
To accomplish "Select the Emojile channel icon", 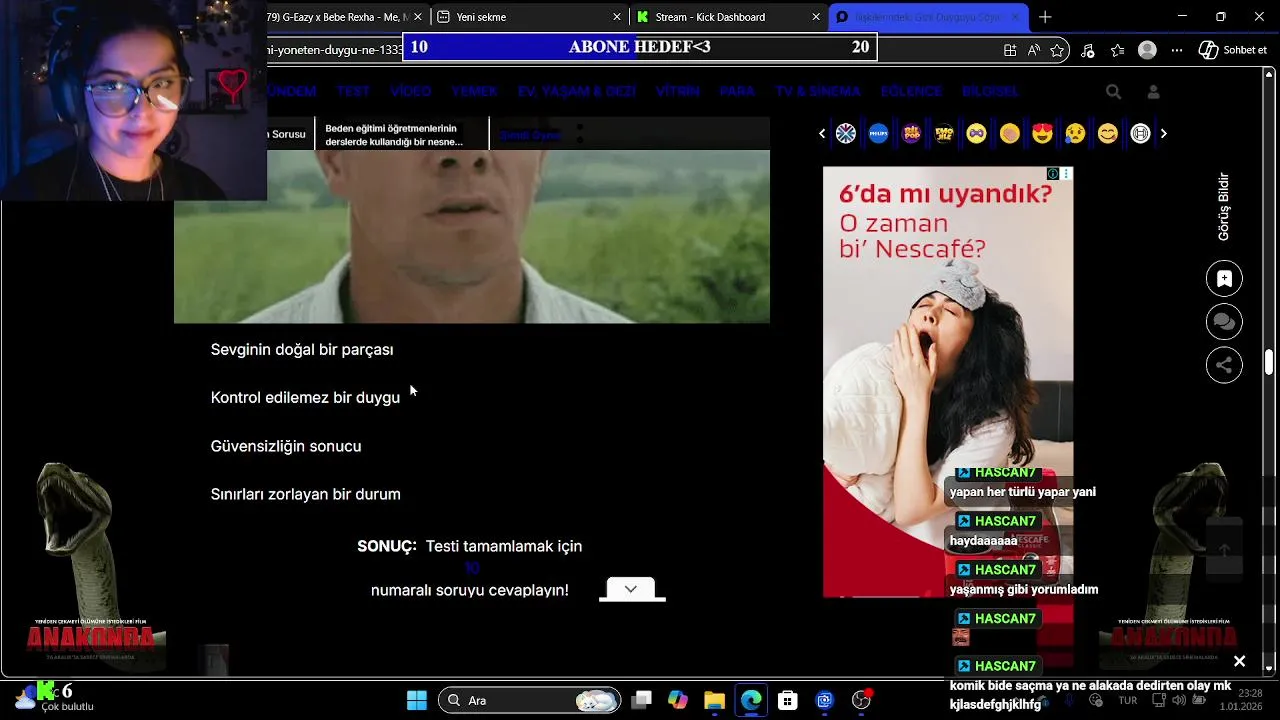I will [944, 133].
